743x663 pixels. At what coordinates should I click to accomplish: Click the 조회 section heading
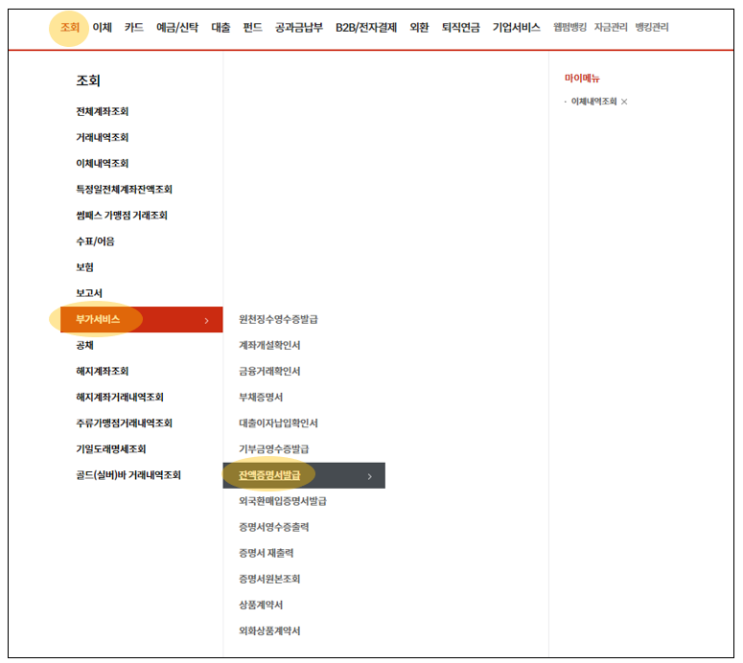[88, 81]
